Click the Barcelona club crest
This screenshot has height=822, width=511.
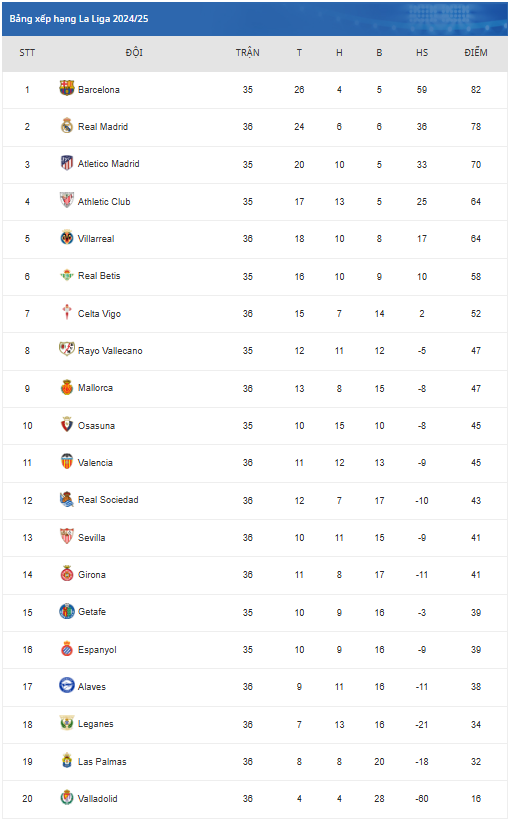coord(67,88)
